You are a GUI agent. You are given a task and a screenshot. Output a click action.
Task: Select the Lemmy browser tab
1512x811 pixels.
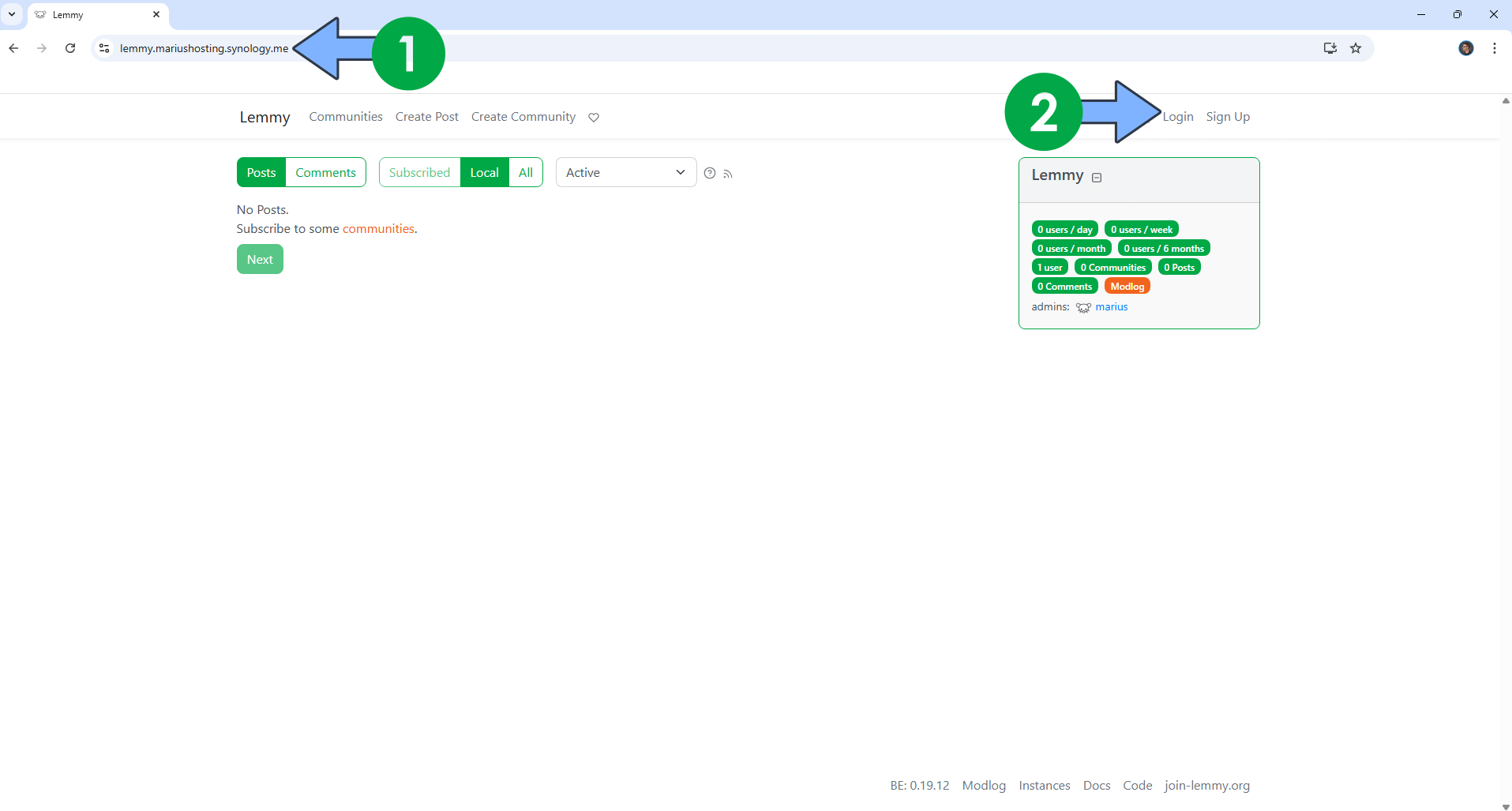click(x=98, y=15)
